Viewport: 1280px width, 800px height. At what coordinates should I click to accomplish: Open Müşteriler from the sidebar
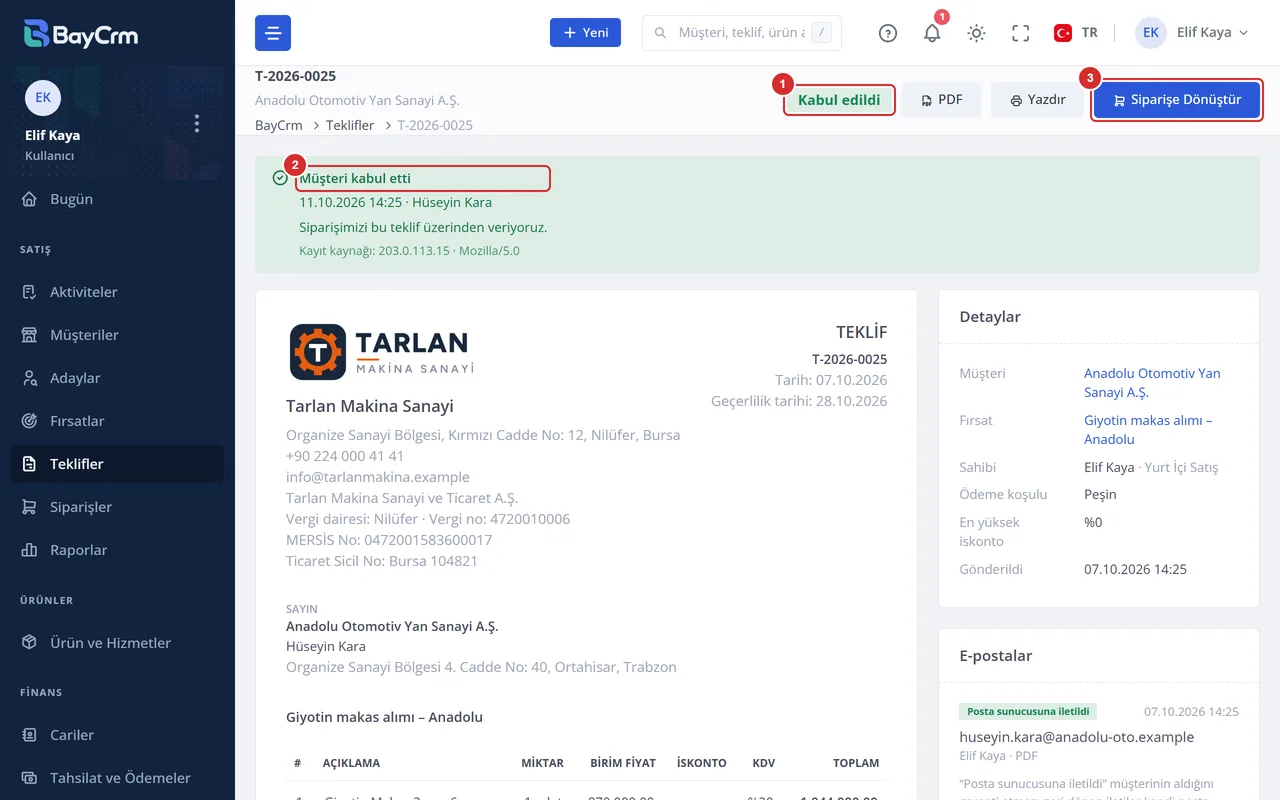click(x=117, y=335)
